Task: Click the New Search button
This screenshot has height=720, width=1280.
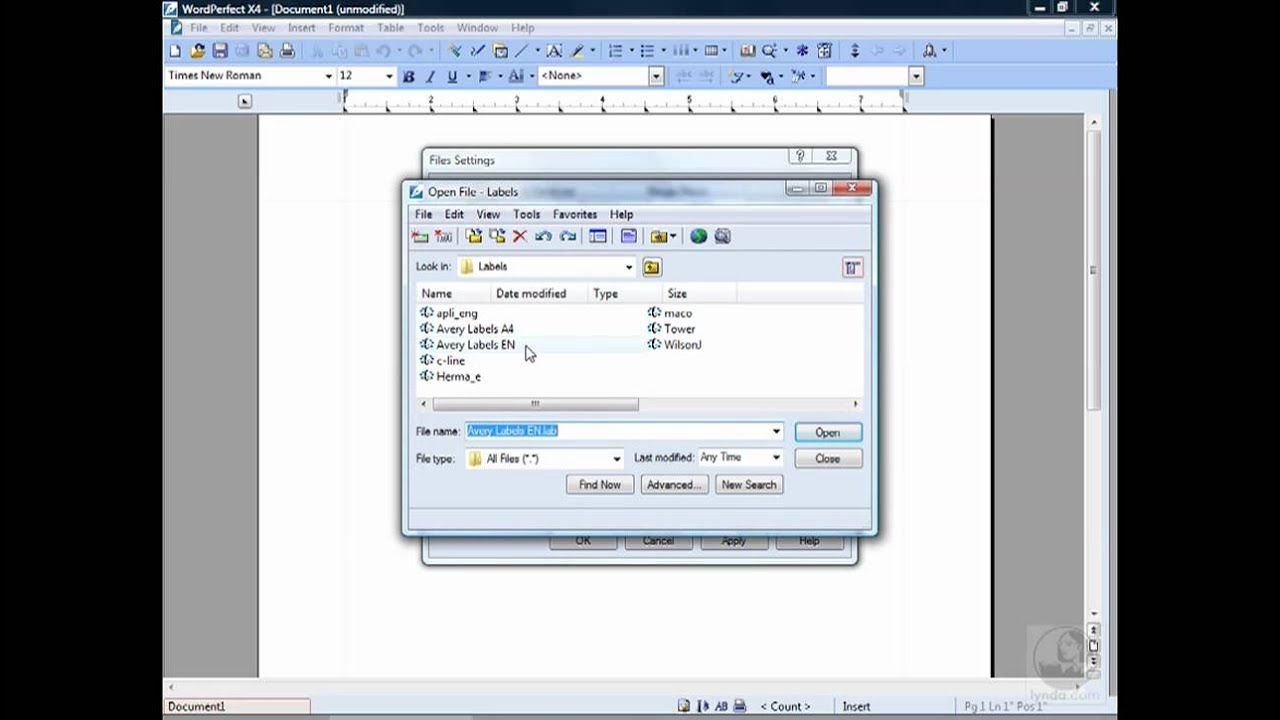Action: pos(748,485)
